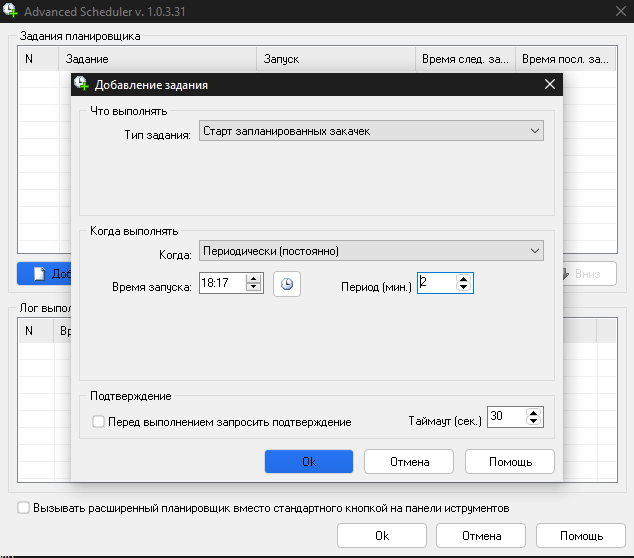
Task: Click the clock icon next to launch time
Action: pos(287,284)
